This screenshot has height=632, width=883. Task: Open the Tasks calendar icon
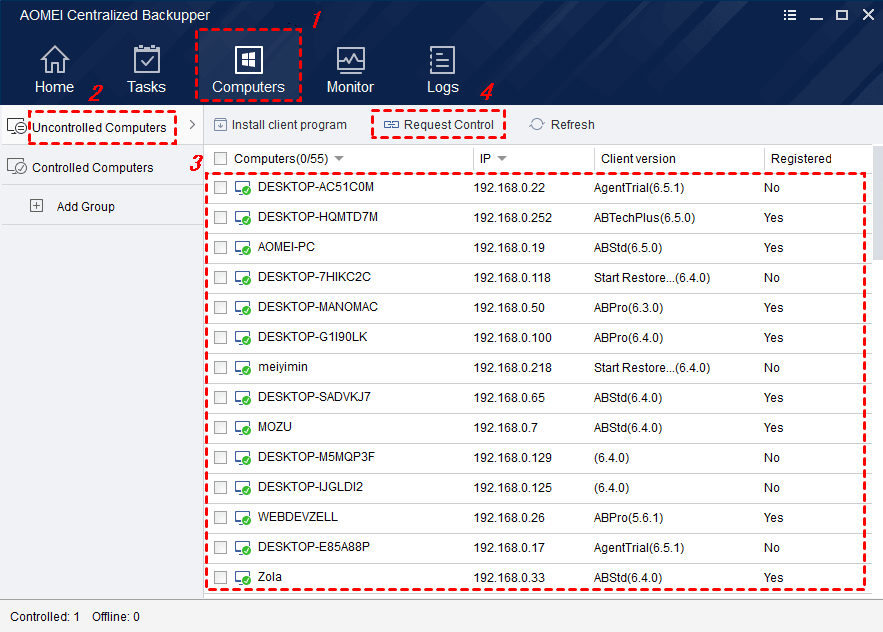(x=146, y=59)
